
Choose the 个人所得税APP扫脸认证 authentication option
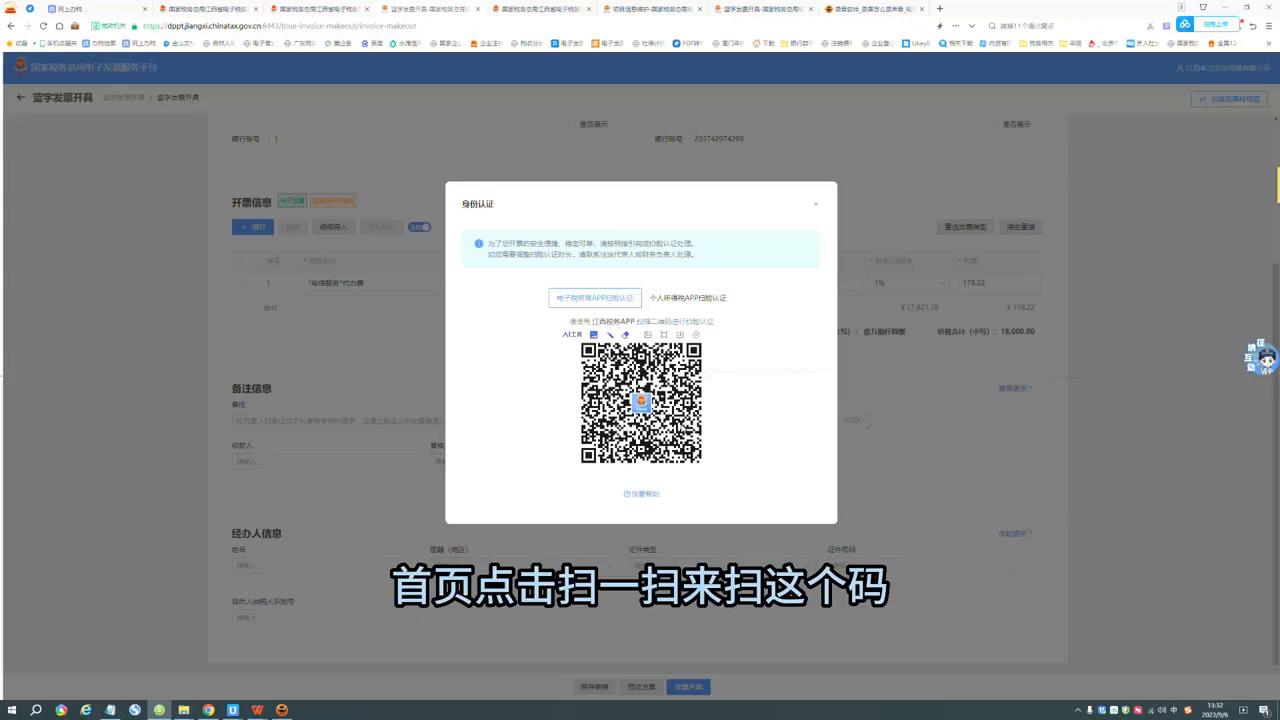coord(688,298)
